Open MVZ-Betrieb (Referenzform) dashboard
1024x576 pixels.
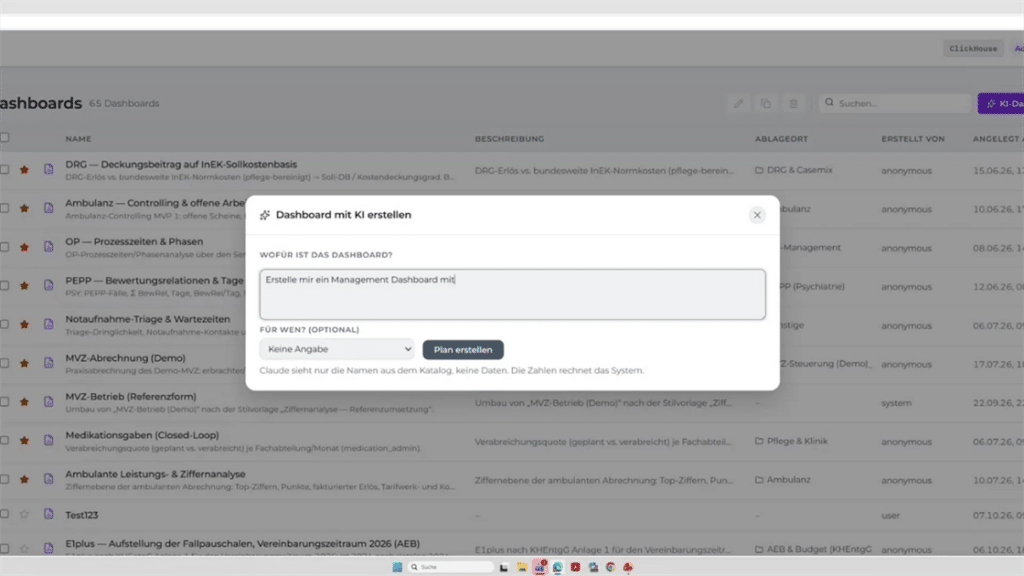131,396
